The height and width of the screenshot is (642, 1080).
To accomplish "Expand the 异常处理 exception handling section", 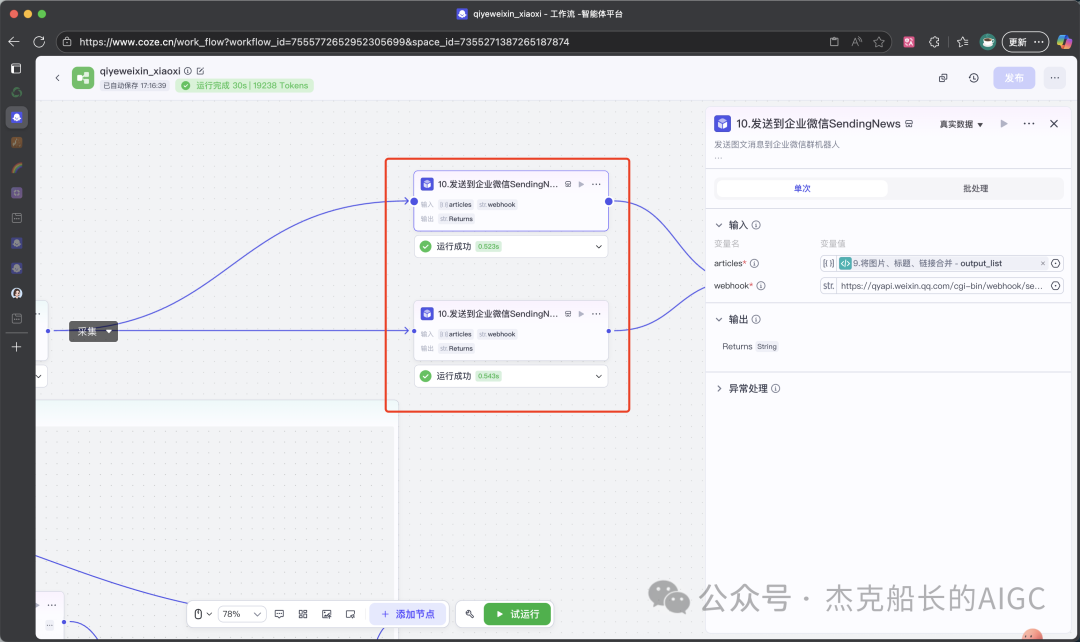I will click(719, 389).
